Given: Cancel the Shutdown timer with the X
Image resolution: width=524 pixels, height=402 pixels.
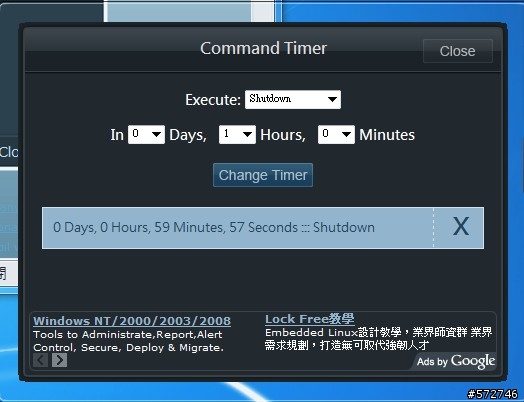Looking at the screenshot, I should (x=461, y=227).
